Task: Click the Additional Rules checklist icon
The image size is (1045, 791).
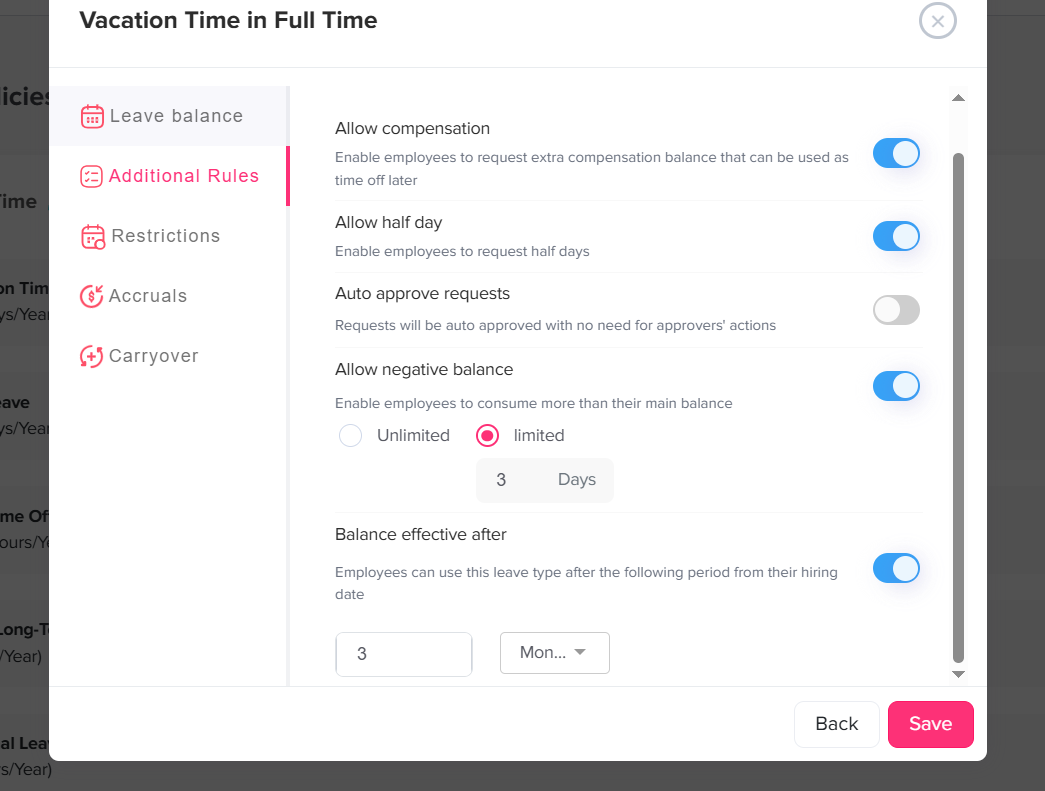Action: tap(91, 176)
